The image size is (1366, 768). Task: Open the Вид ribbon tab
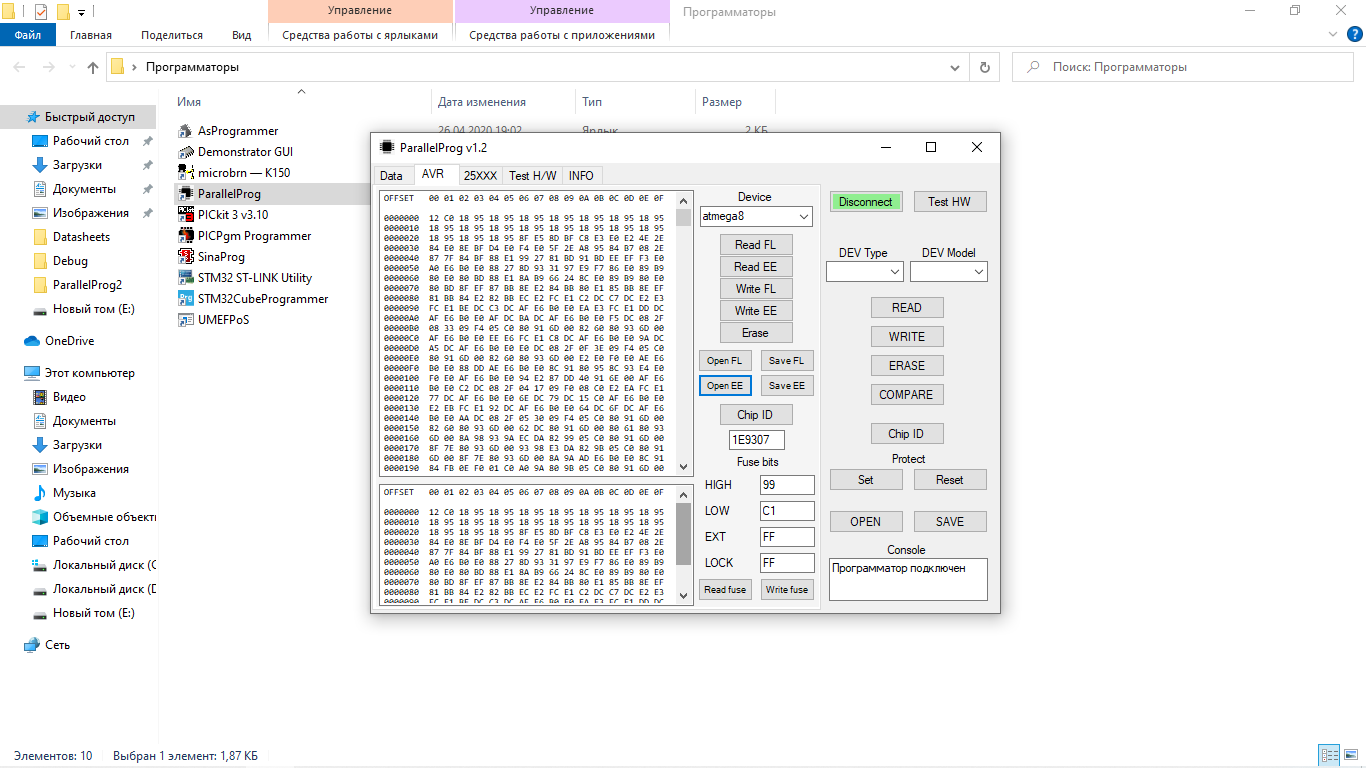point(242,35)
